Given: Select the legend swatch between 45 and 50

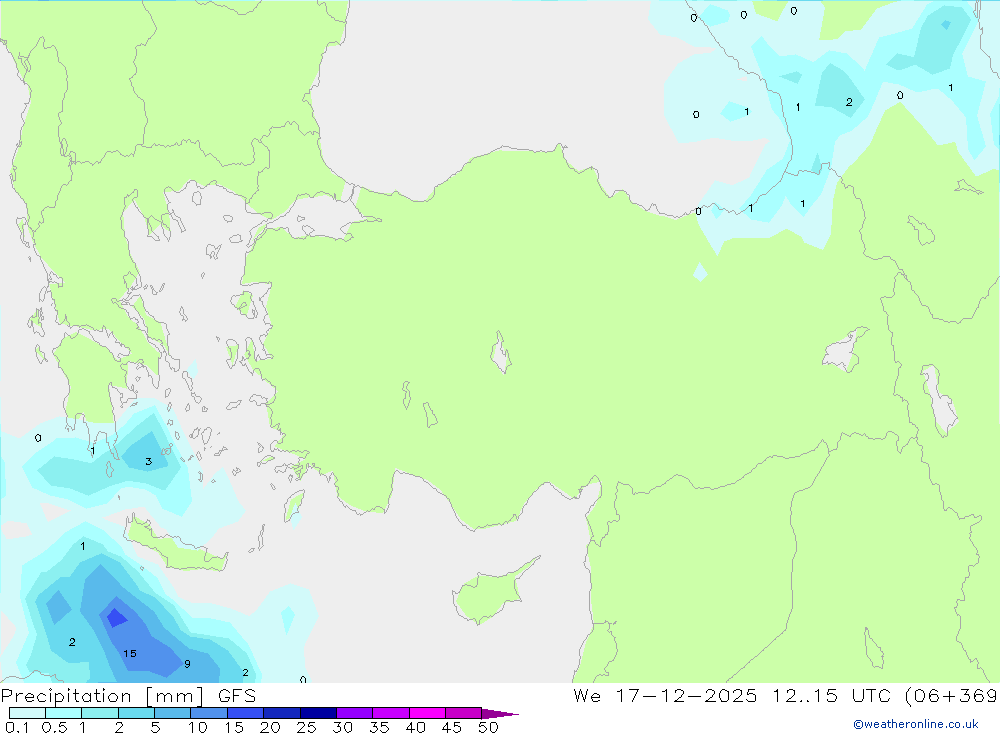Looking at the screenshot, I should (463, 713).
